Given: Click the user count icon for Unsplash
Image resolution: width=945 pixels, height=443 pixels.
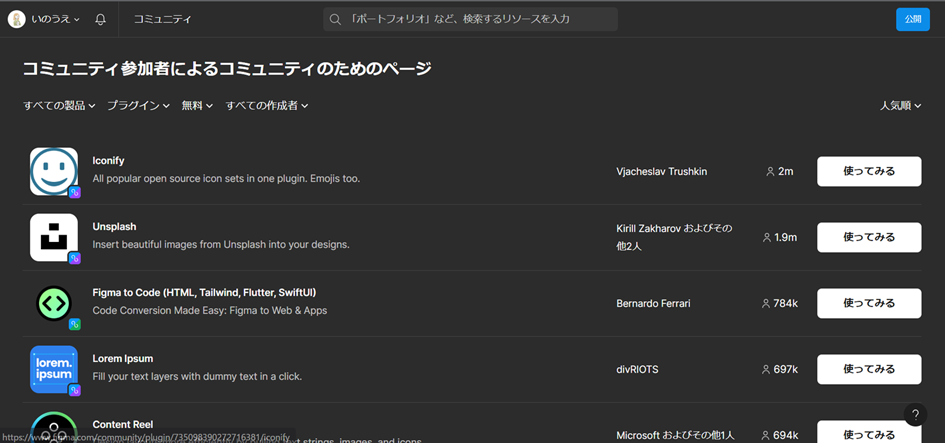Looking at the screenshot, I should [x=767, y=237].
